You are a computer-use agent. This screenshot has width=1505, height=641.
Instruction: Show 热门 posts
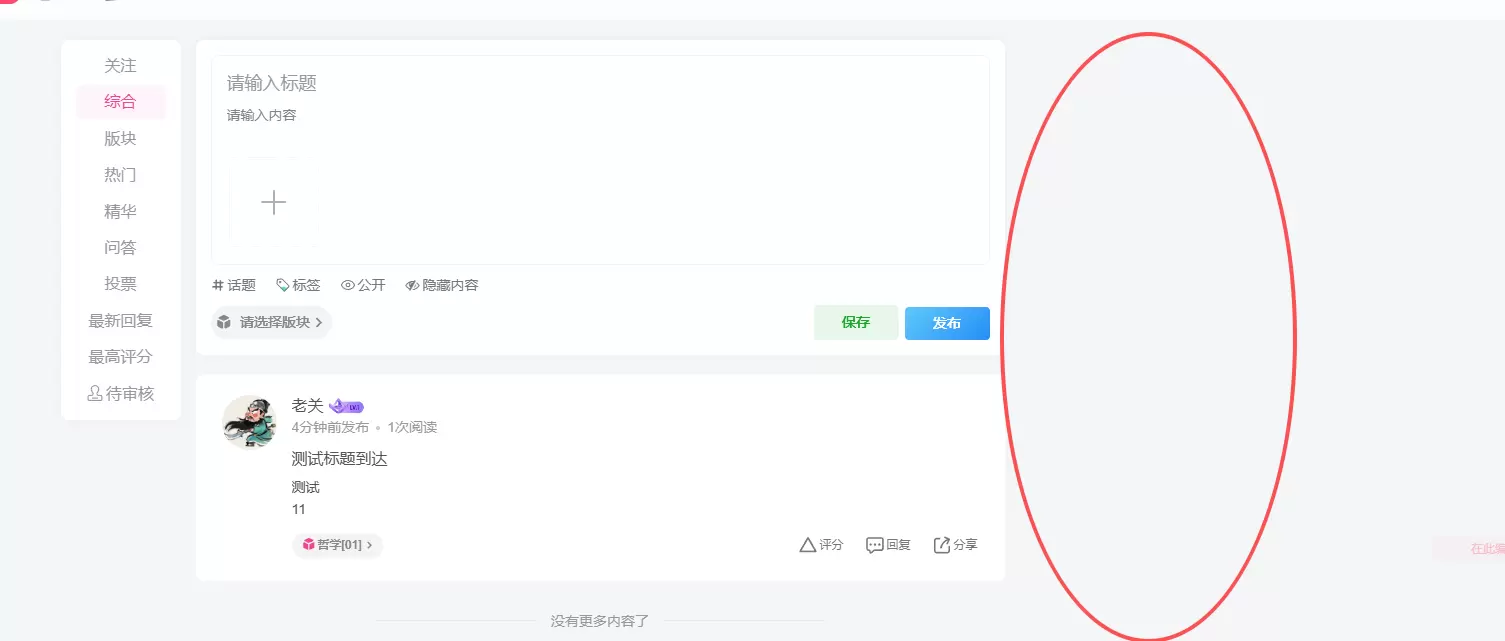[x=120, y=175]
